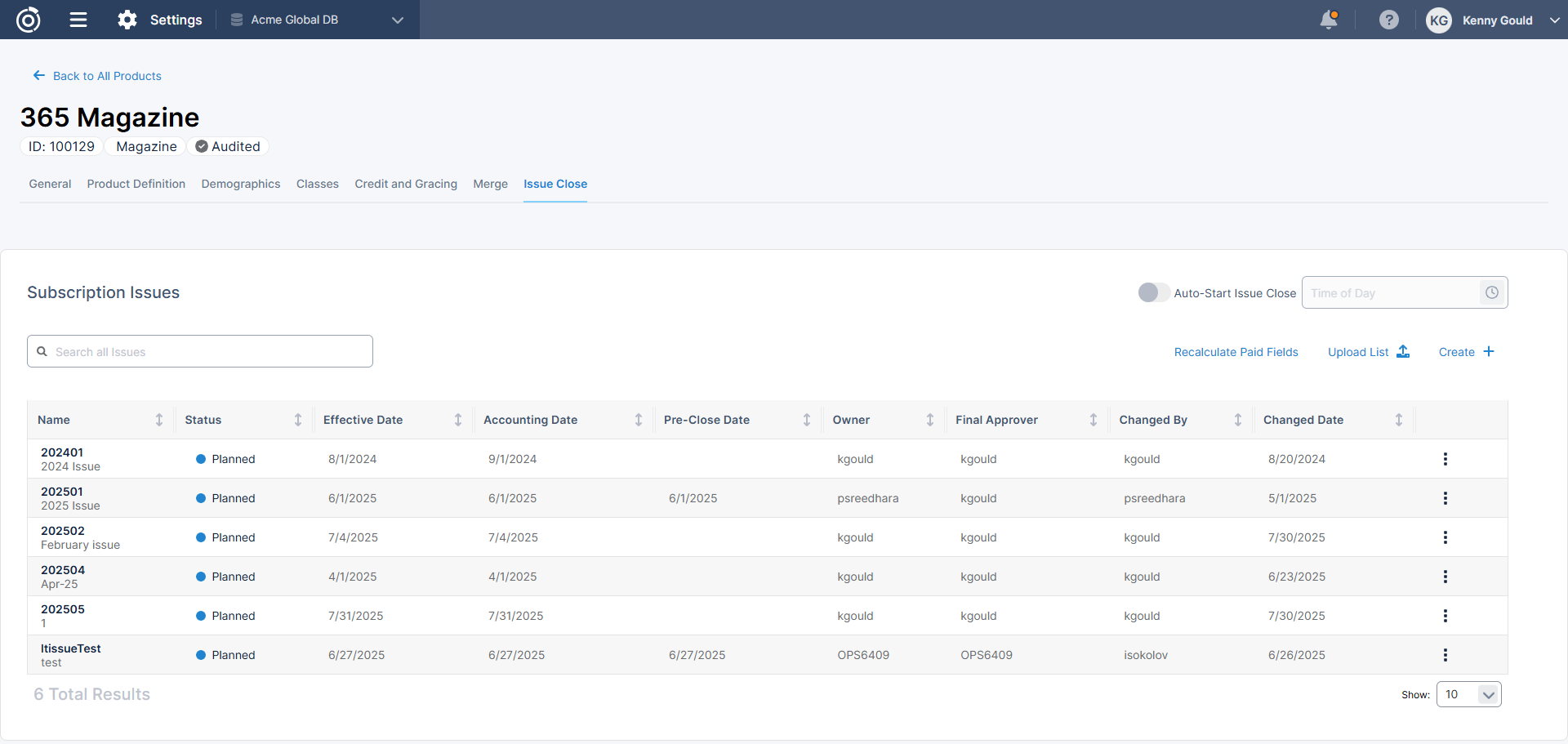Open the Show results per page dropdown
This screenshot has width=1568, height=744.
point(1468,694)
